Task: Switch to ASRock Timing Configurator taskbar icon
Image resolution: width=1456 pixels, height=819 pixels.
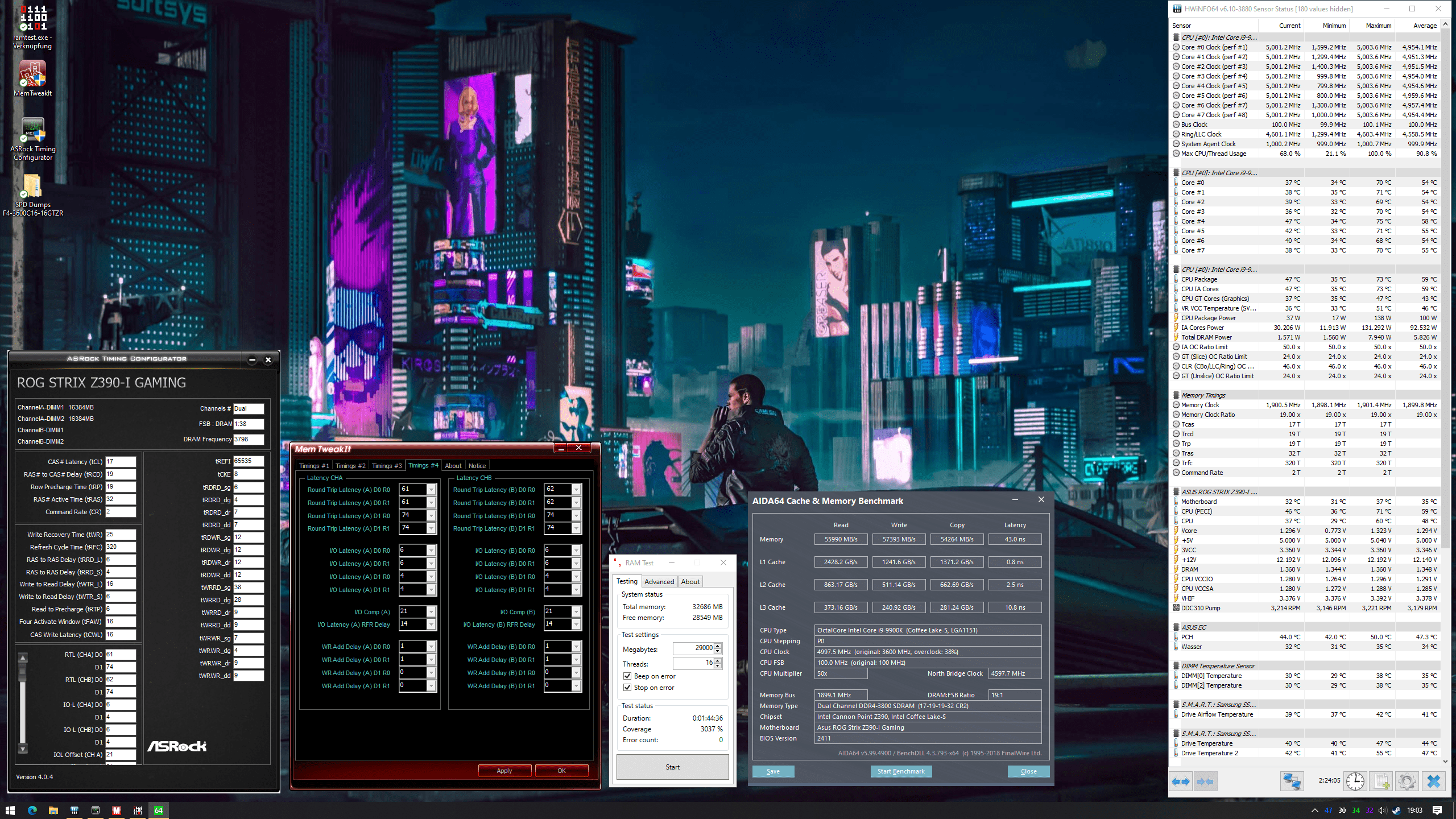Action: coord(96,810)
